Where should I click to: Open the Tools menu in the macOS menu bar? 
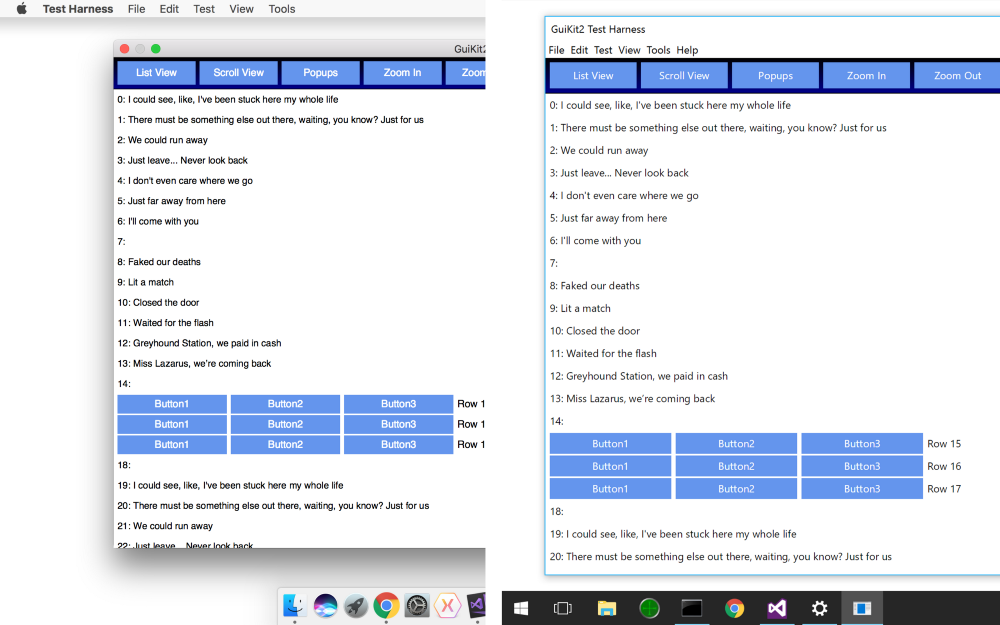click(x=281, y=9)
